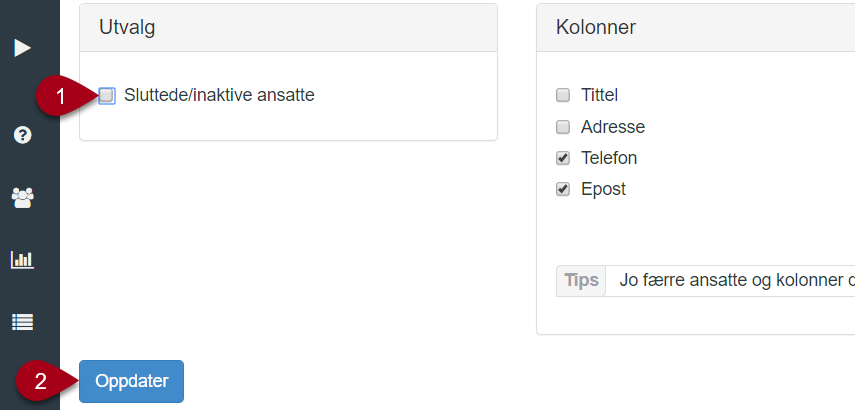Click the tip text starting with Jo færre
855x410 pixels.
coord(737,281)
